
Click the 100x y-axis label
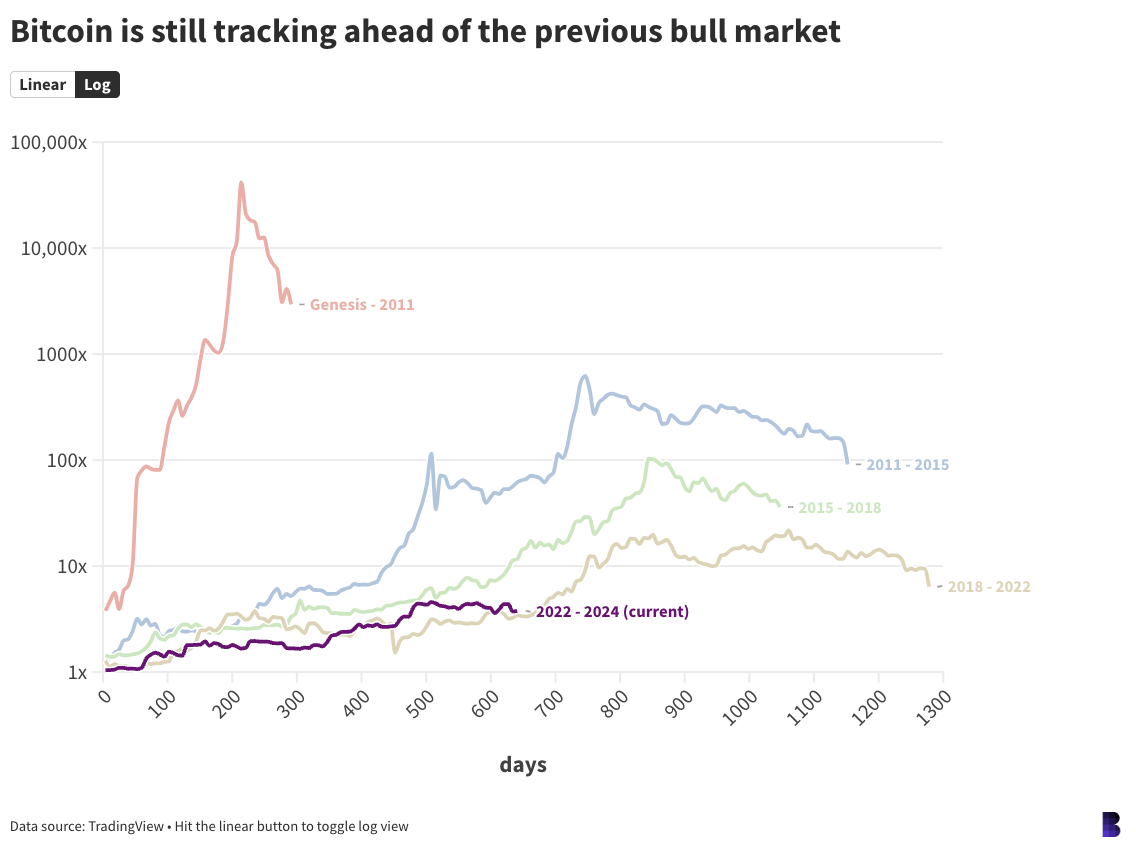[x=64, y=460]
